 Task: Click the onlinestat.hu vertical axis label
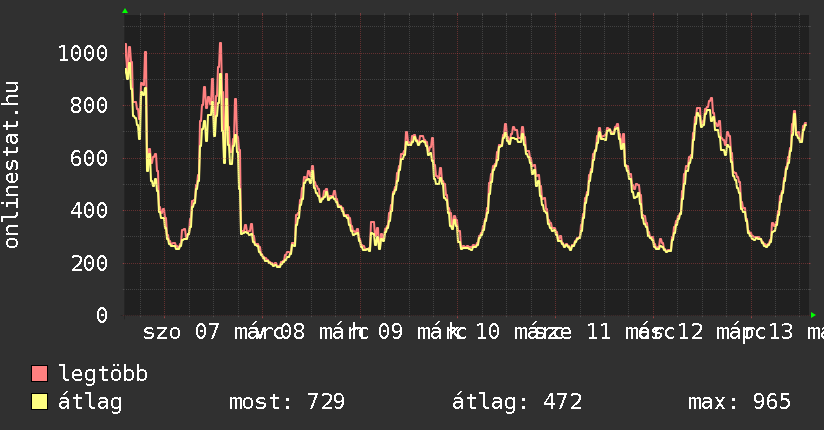coord(12,165)
